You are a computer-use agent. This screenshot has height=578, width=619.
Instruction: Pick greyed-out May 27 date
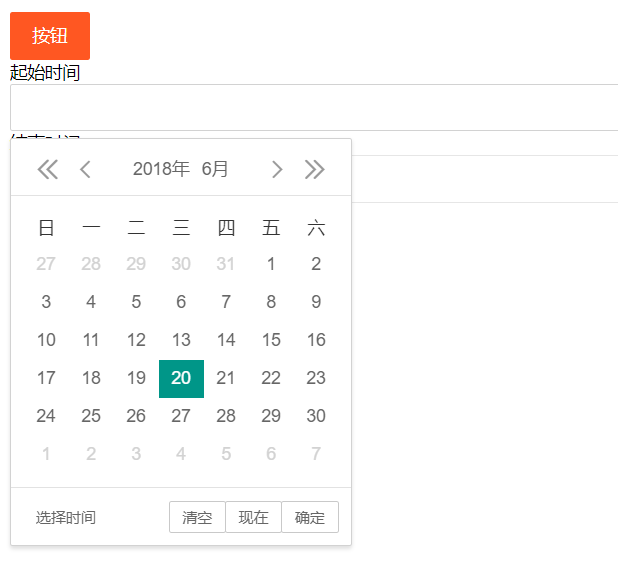click(x=46, y=265)
